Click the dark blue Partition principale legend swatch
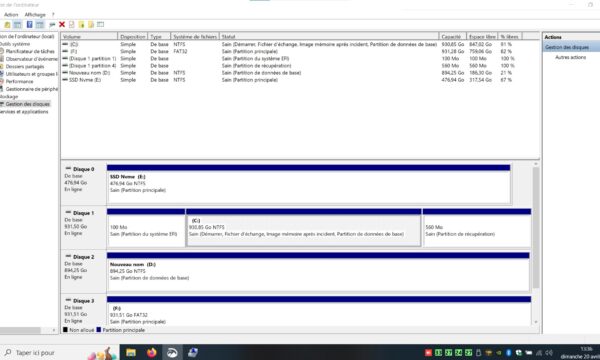 coord(99,330)
